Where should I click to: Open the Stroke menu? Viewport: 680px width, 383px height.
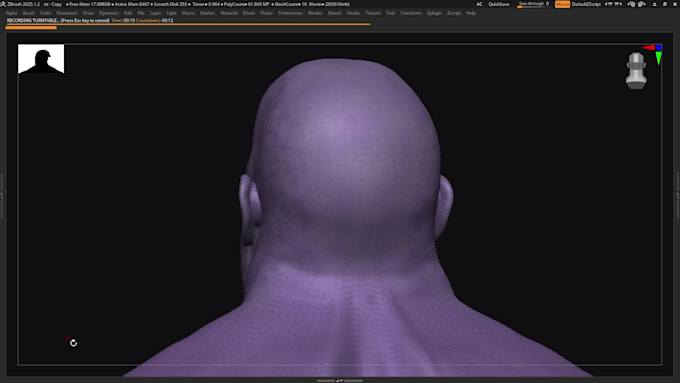click(353, 13)
